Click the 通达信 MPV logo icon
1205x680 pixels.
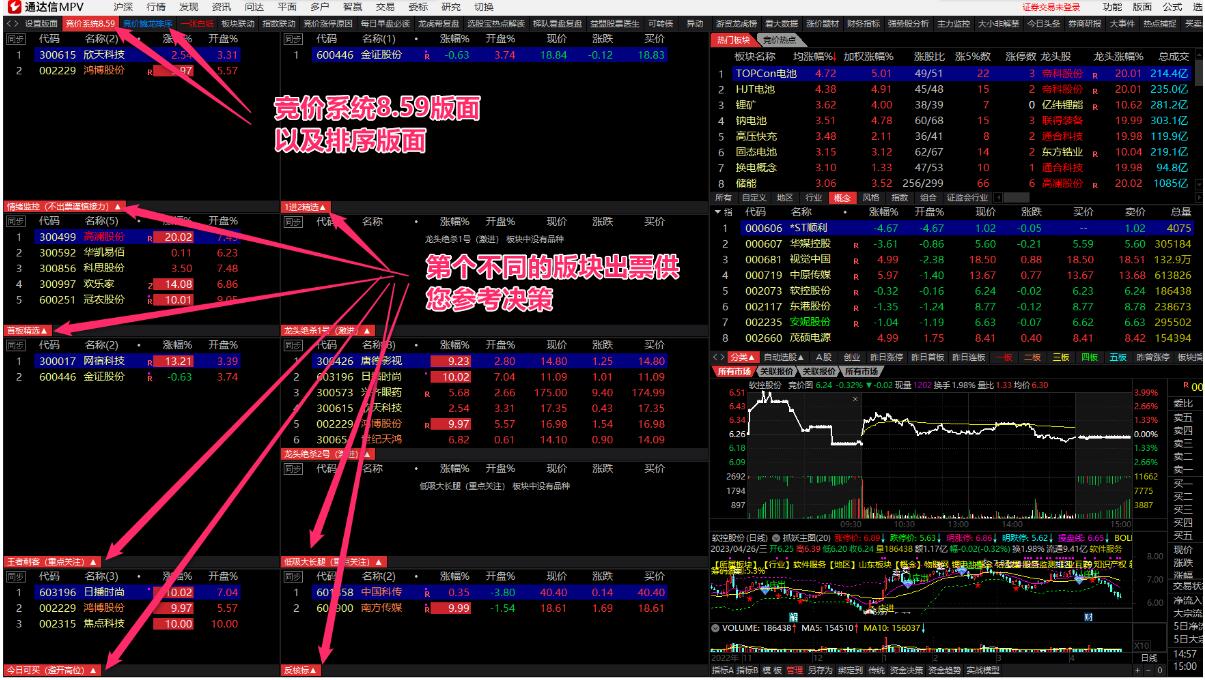tap(12, 7)
